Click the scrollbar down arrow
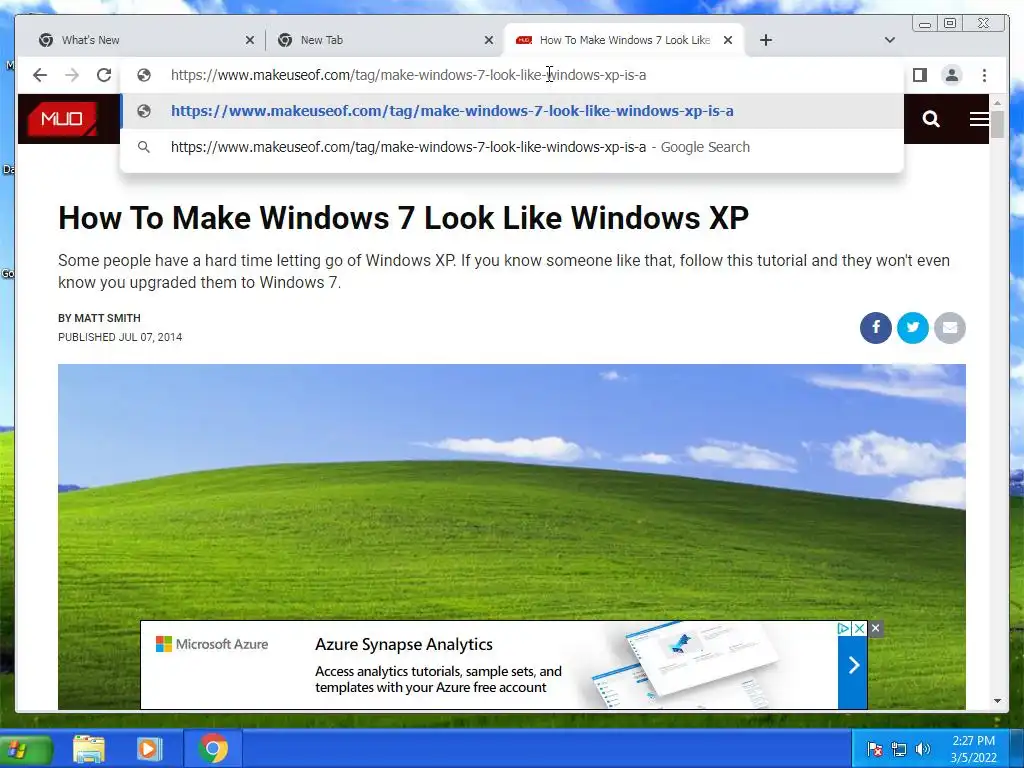This screenshot has height=768, width=1024. (997, 701)
